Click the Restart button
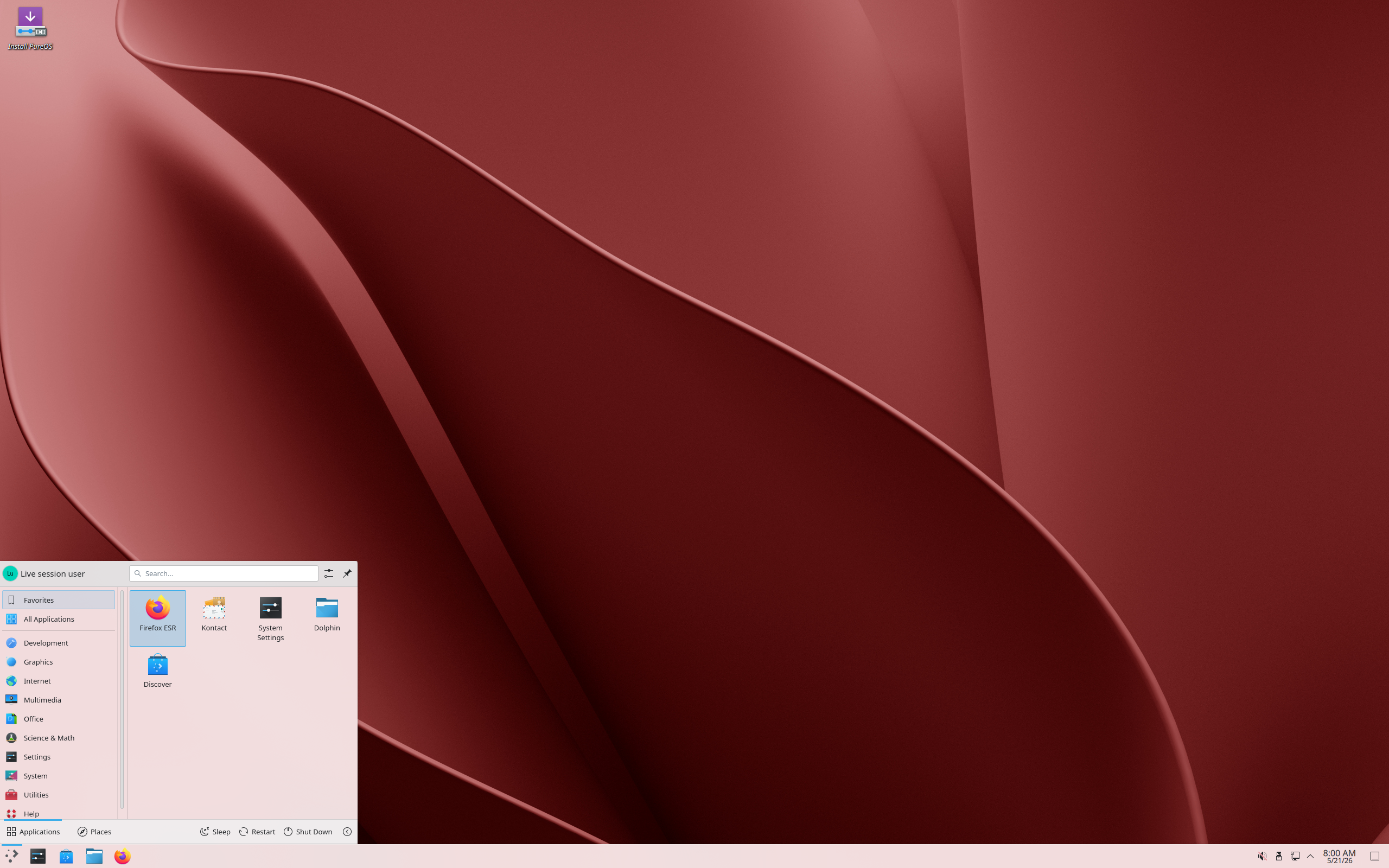1389x868 pixels. (257, 831)
